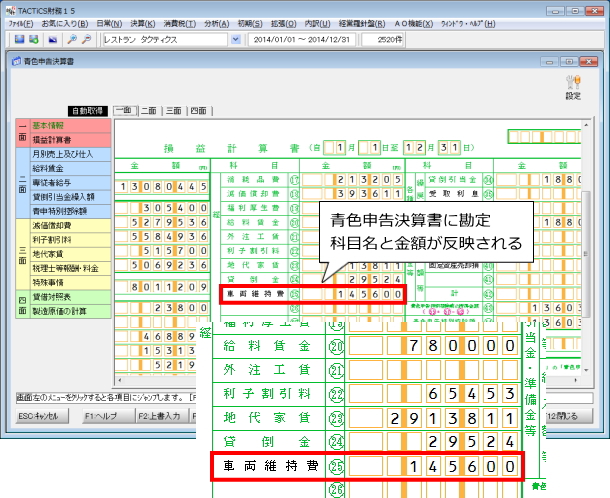The width and height of the screenshot is (610, 498).
Task: Click the first magnifier search icon
Action: [72, 39]
